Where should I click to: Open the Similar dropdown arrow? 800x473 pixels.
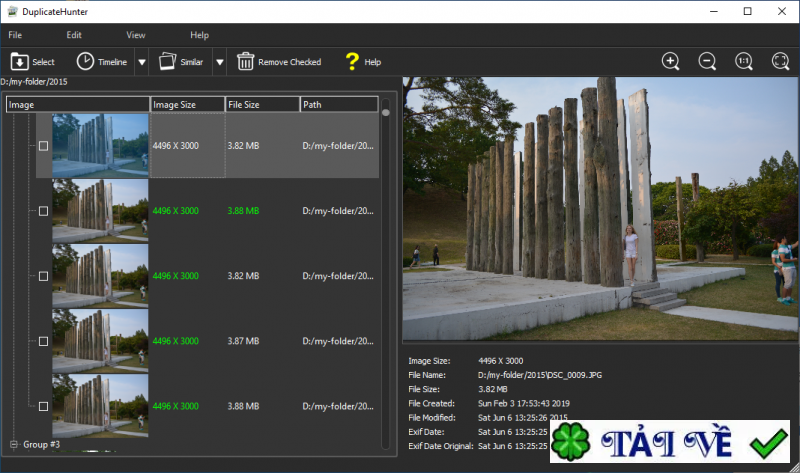coord(219,62)
